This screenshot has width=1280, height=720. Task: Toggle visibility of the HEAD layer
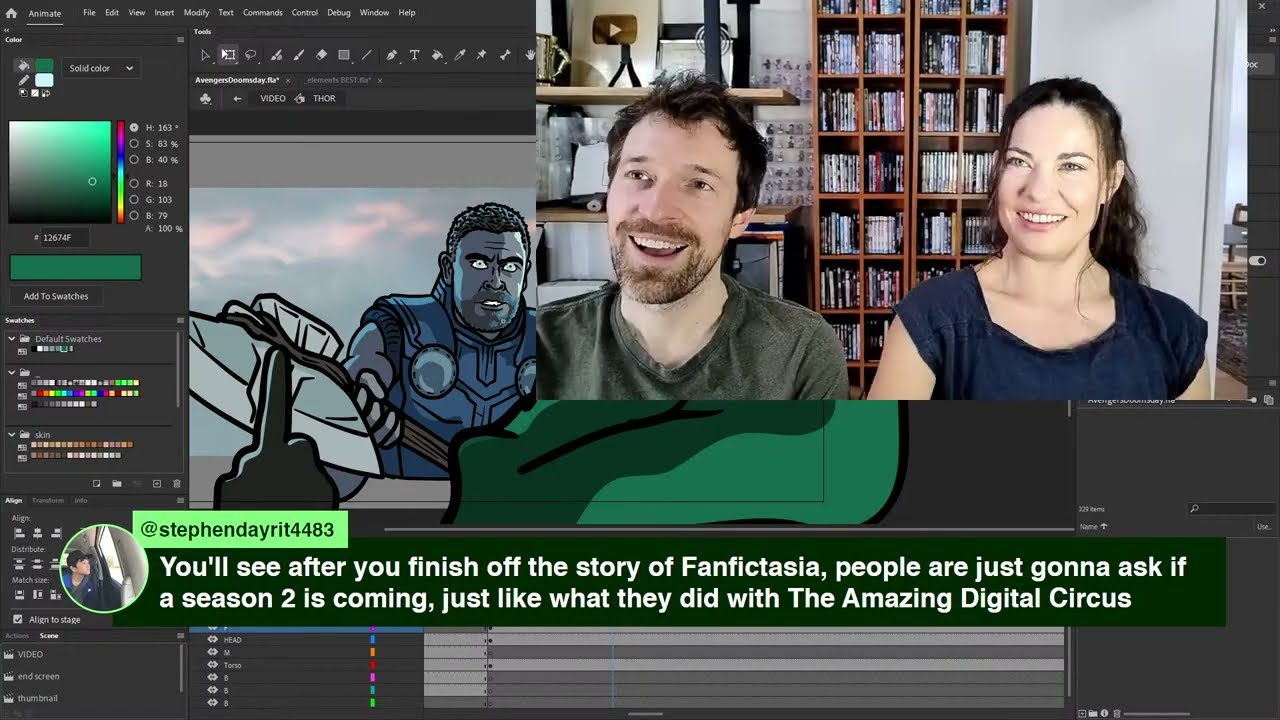point(212,640)
